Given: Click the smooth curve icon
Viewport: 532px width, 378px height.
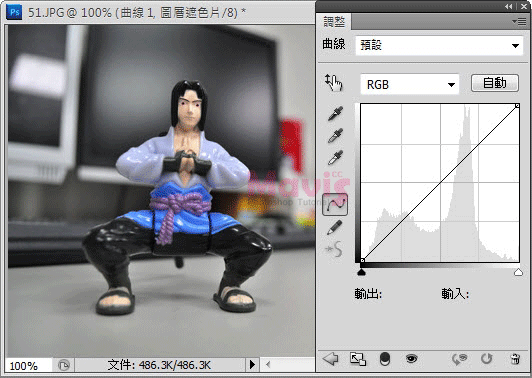Looking at the screenshot, I should tap(334, 250).
